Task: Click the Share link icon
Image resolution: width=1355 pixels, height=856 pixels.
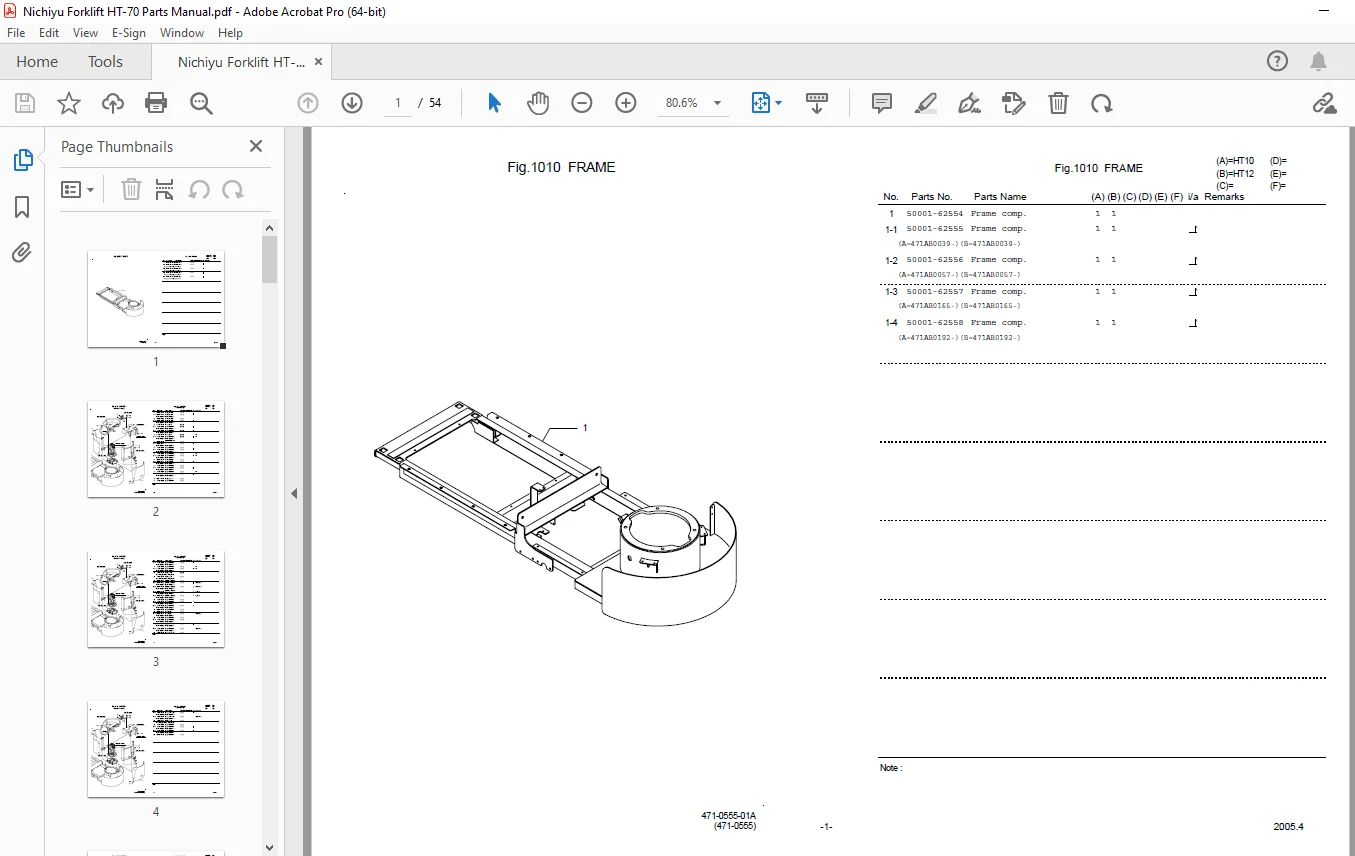Action: [1325, 103]
